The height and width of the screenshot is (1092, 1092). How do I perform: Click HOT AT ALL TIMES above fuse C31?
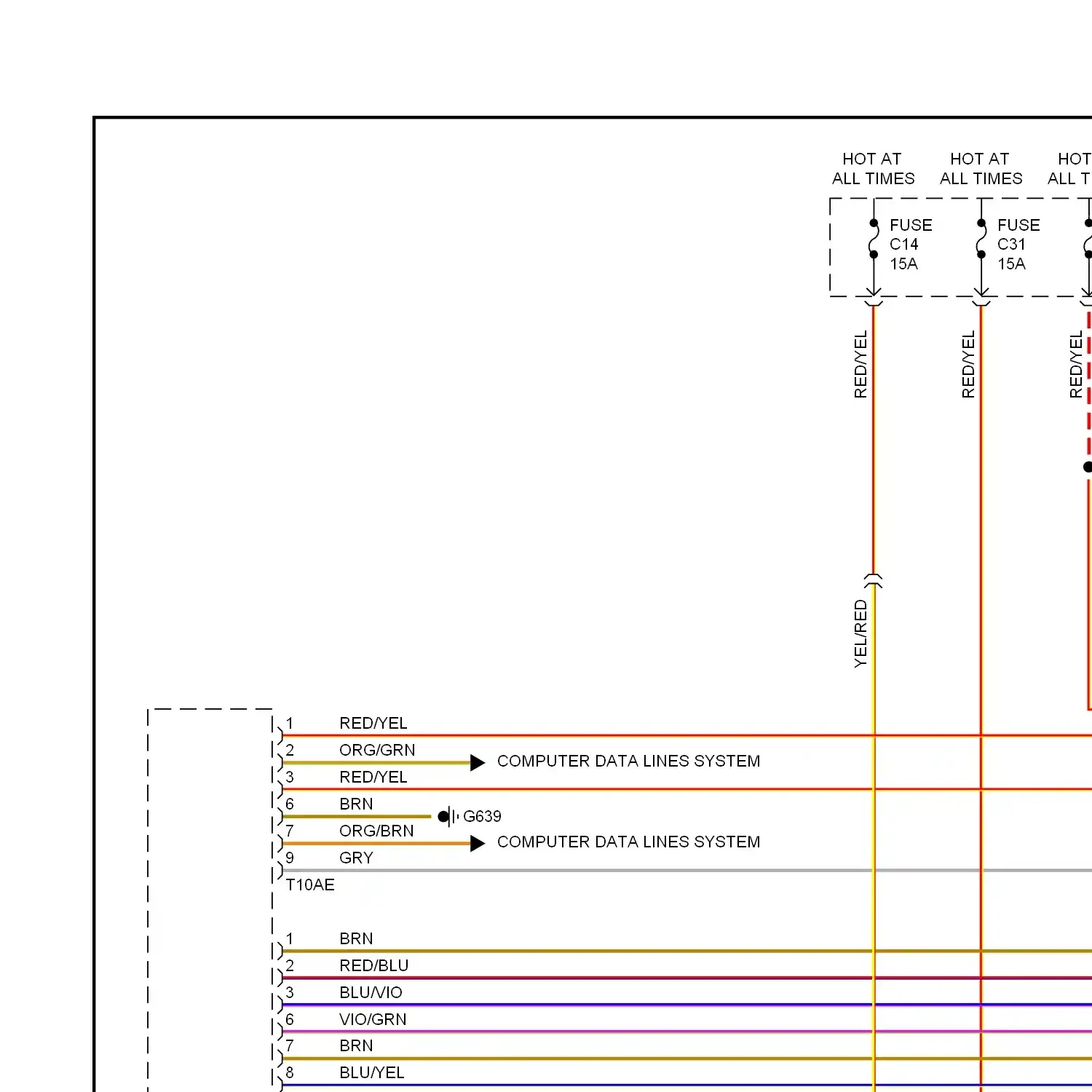point(981,169)
